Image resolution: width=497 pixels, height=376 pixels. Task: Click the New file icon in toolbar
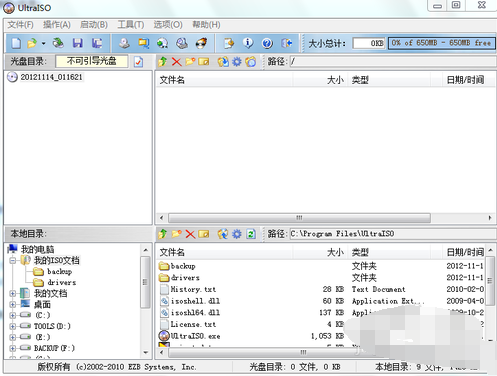(16, 43)
